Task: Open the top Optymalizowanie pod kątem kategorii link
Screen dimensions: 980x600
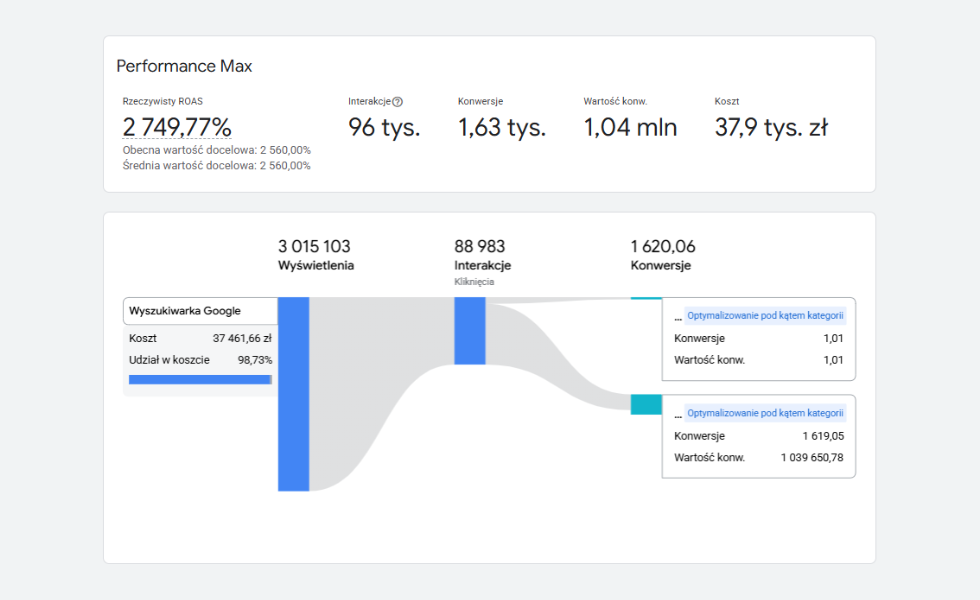Action: point(768,315)
